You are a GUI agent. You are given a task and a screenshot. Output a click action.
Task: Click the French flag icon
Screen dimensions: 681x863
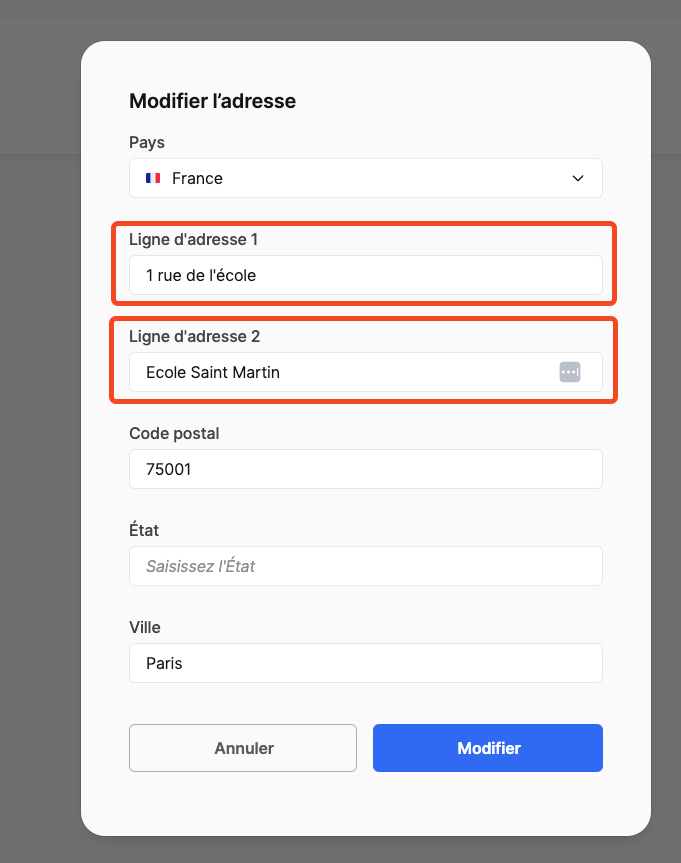[153, 178]
